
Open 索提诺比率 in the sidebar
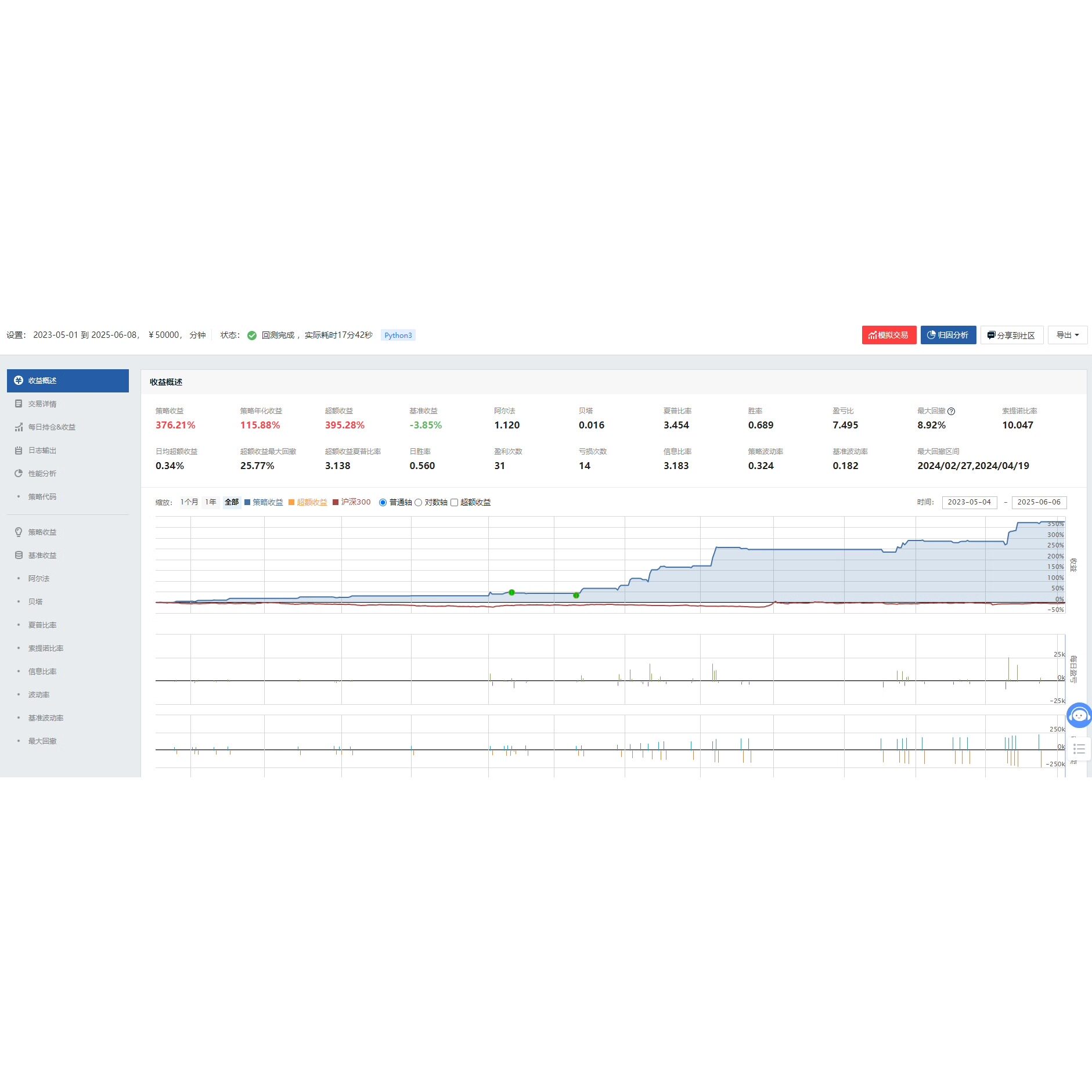coord(46,648)
